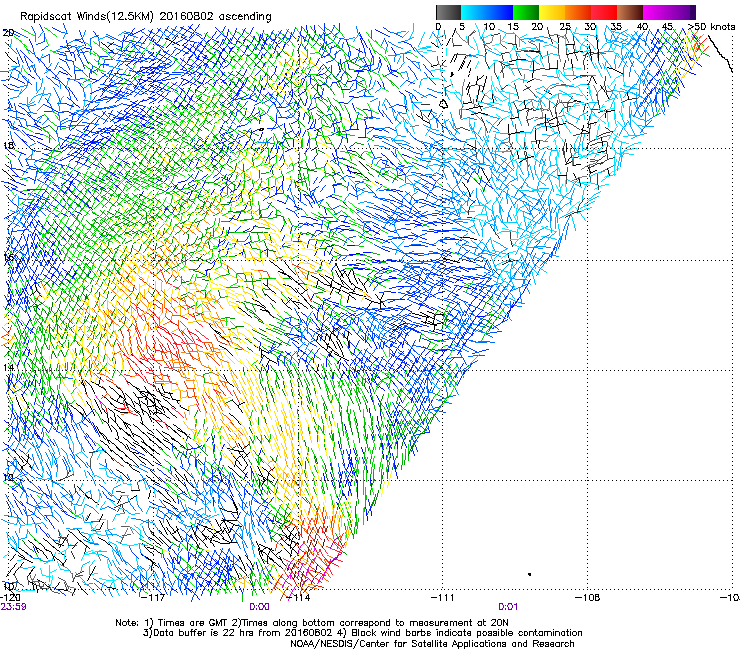Click the note line starting "Note: 1) Times are GMT"
This screenshot has width=740, height=650.
[312, 623]
